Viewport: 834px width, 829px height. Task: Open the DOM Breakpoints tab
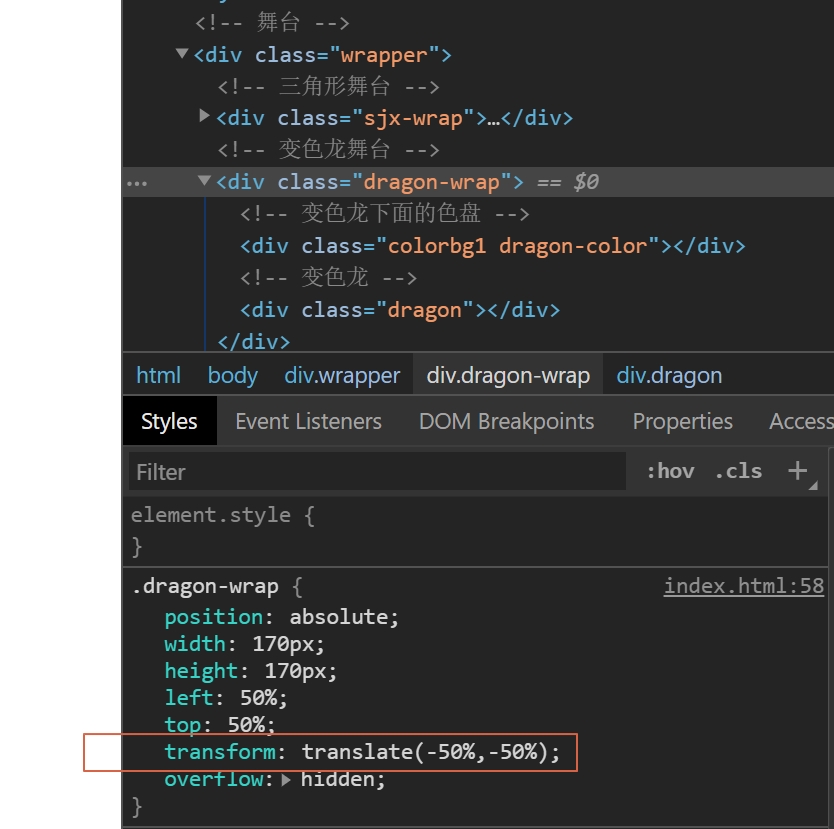(506, 421)
